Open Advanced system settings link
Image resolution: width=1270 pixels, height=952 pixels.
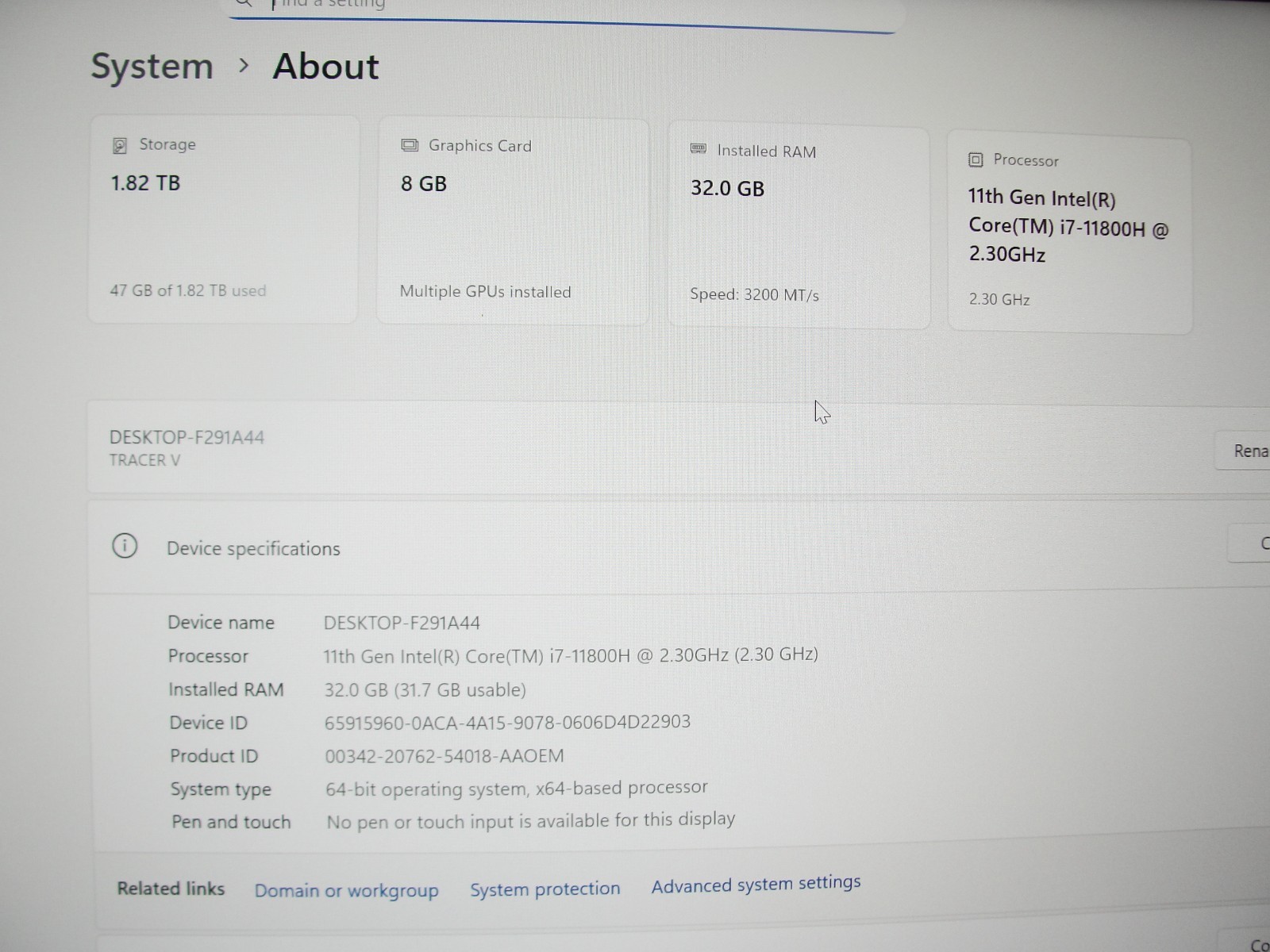[x=756, y=884]
